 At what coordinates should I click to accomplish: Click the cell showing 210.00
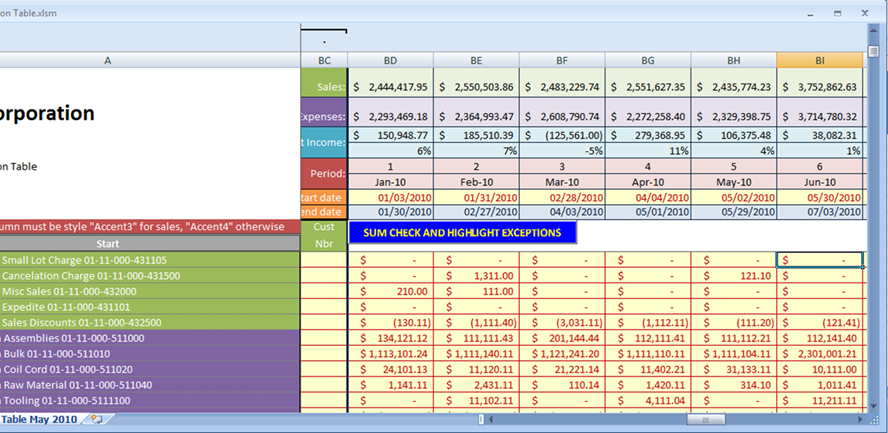click(x=391, y=291)
